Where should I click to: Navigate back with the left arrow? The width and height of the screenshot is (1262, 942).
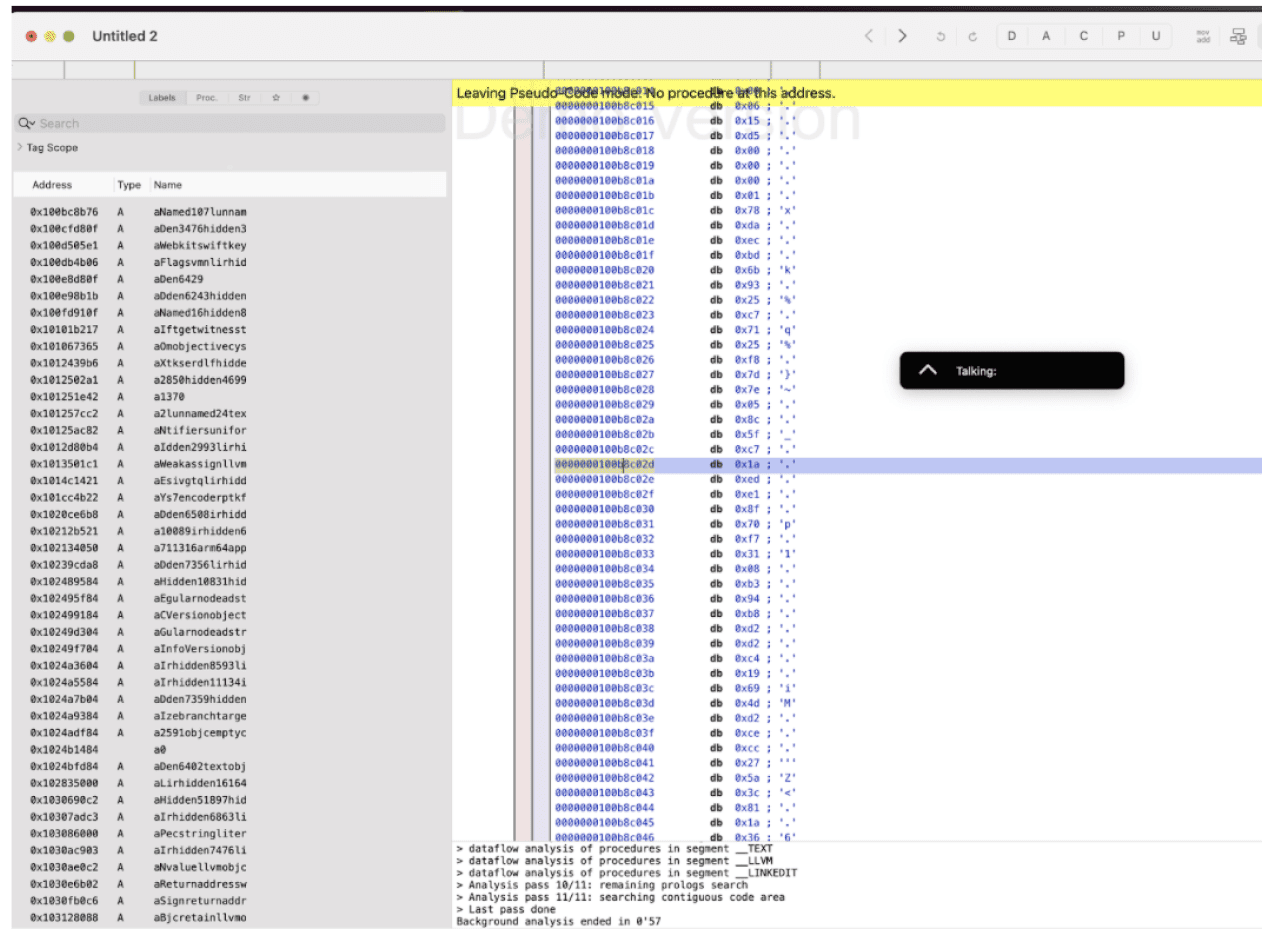point(868,36)
